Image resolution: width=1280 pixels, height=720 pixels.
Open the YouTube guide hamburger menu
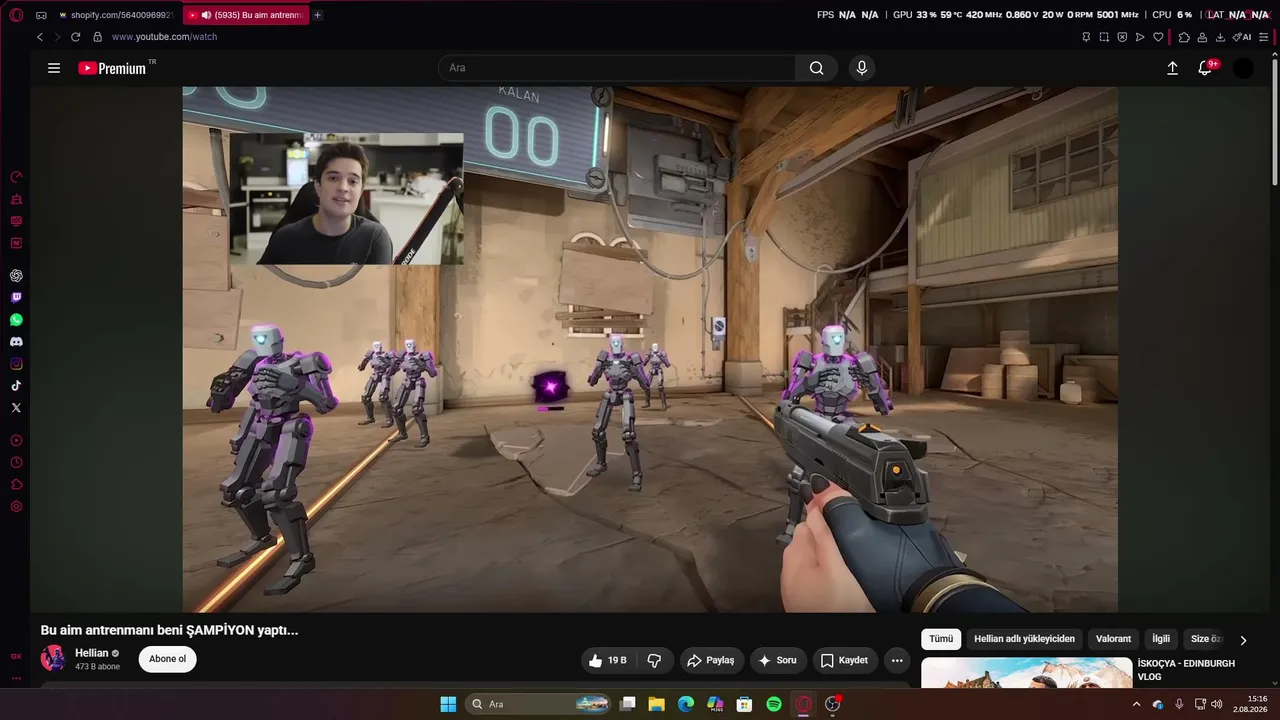[54, 68]
